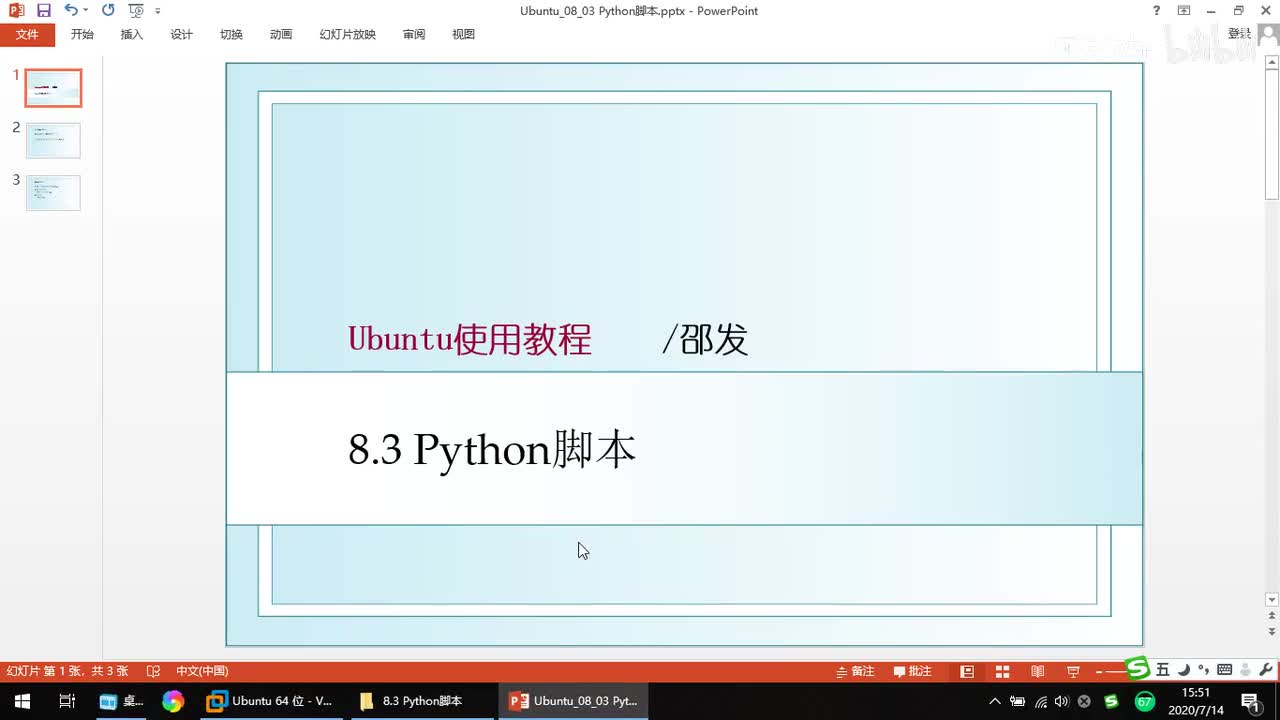Open the 桌... taskbar item
Viewport: 1280px width, 720px height.
tap(121, 701)
